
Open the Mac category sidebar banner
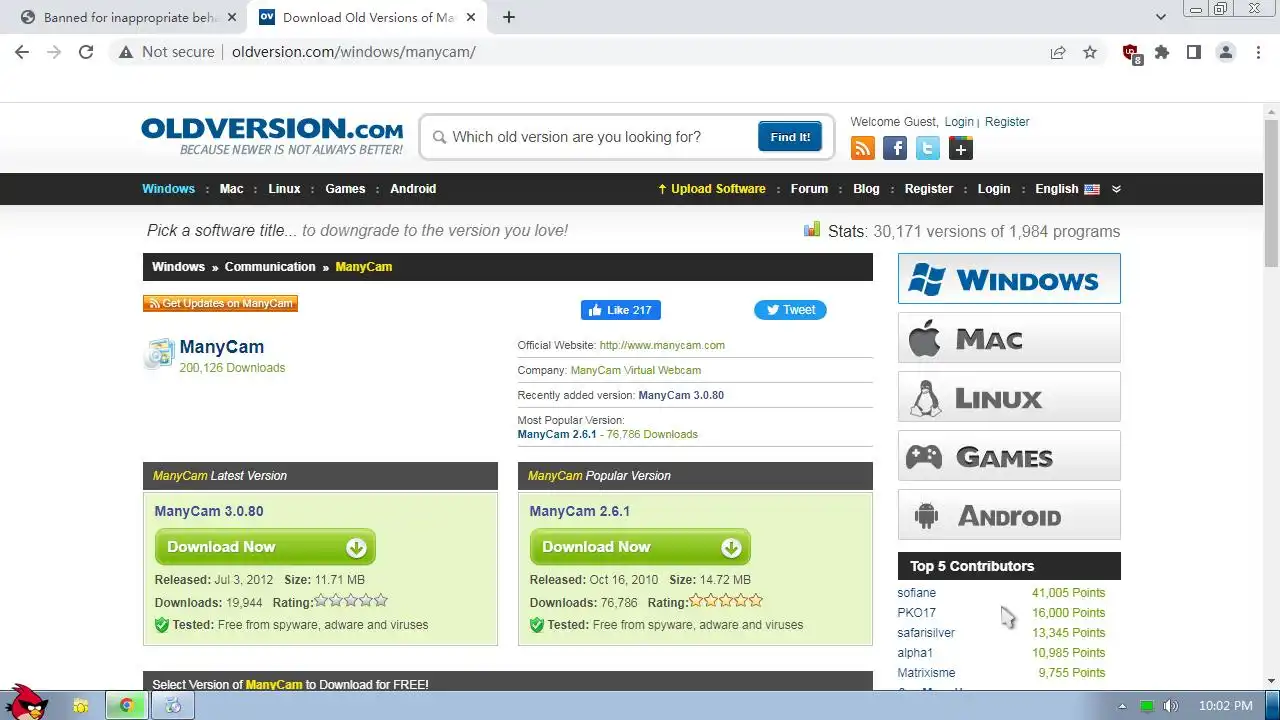tap(1009, 338)
